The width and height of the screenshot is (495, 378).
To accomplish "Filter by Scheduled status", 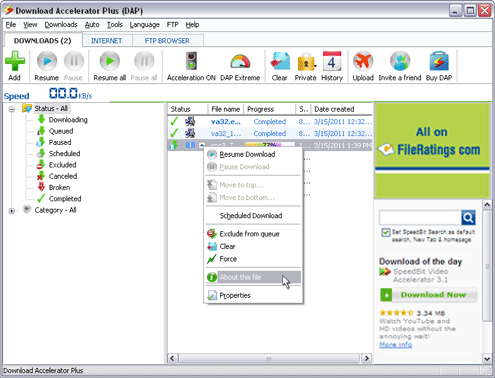I will click(64, 154).
